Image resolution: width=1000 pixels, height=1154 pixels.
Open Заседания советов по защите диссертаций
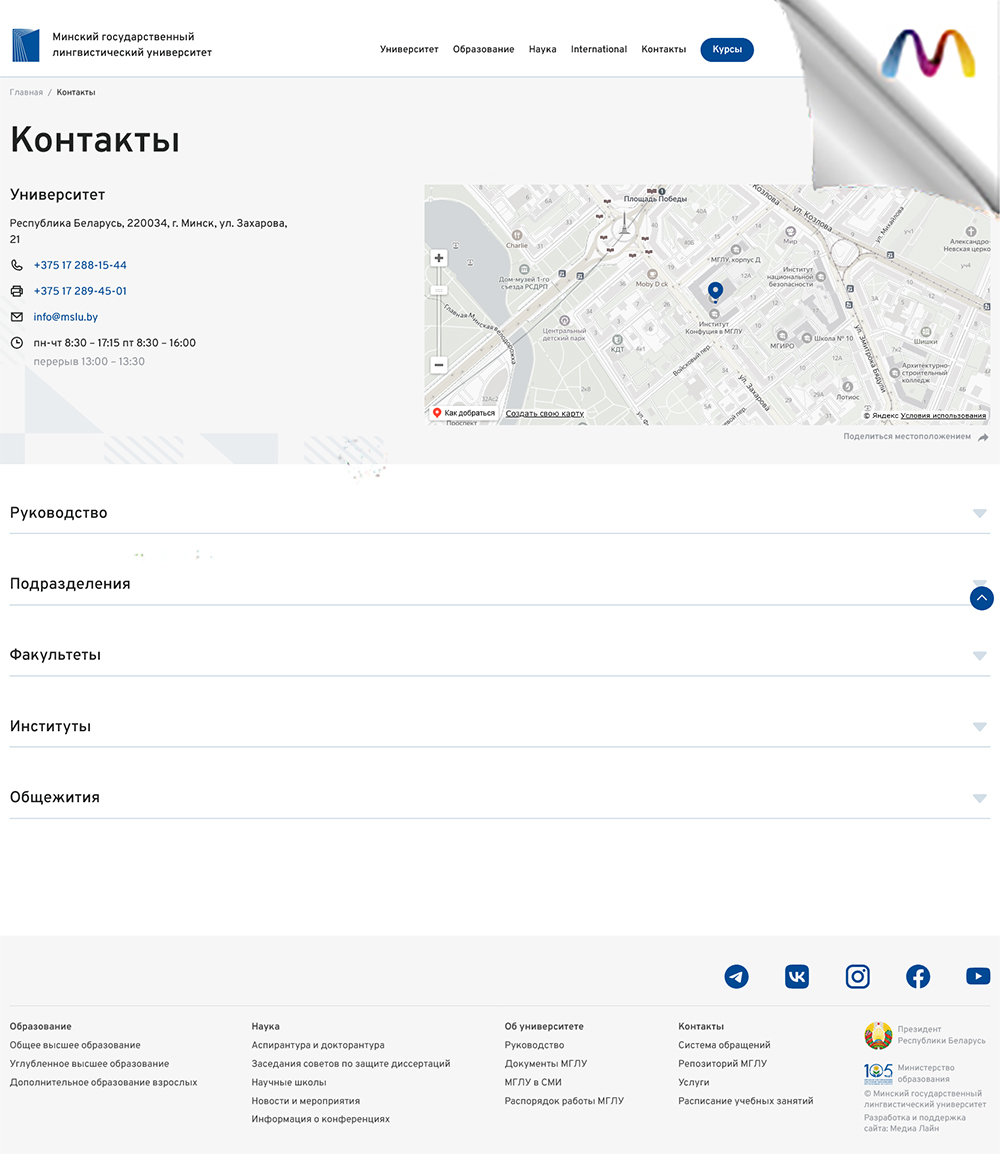click(x=351, y=1063)
